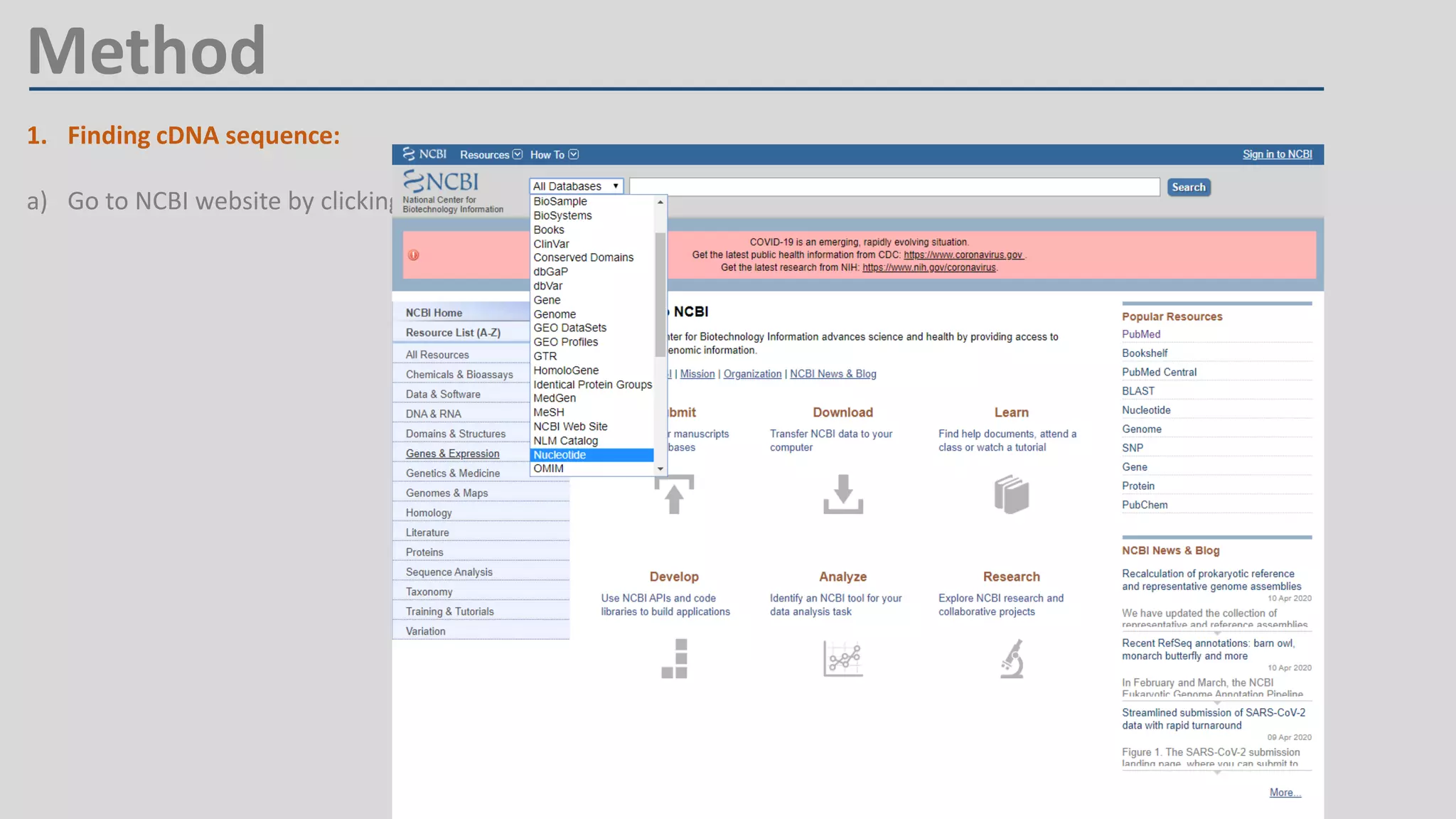
Task: Click the large NCBI National Center logo
Action: click(x=452, y=191)
